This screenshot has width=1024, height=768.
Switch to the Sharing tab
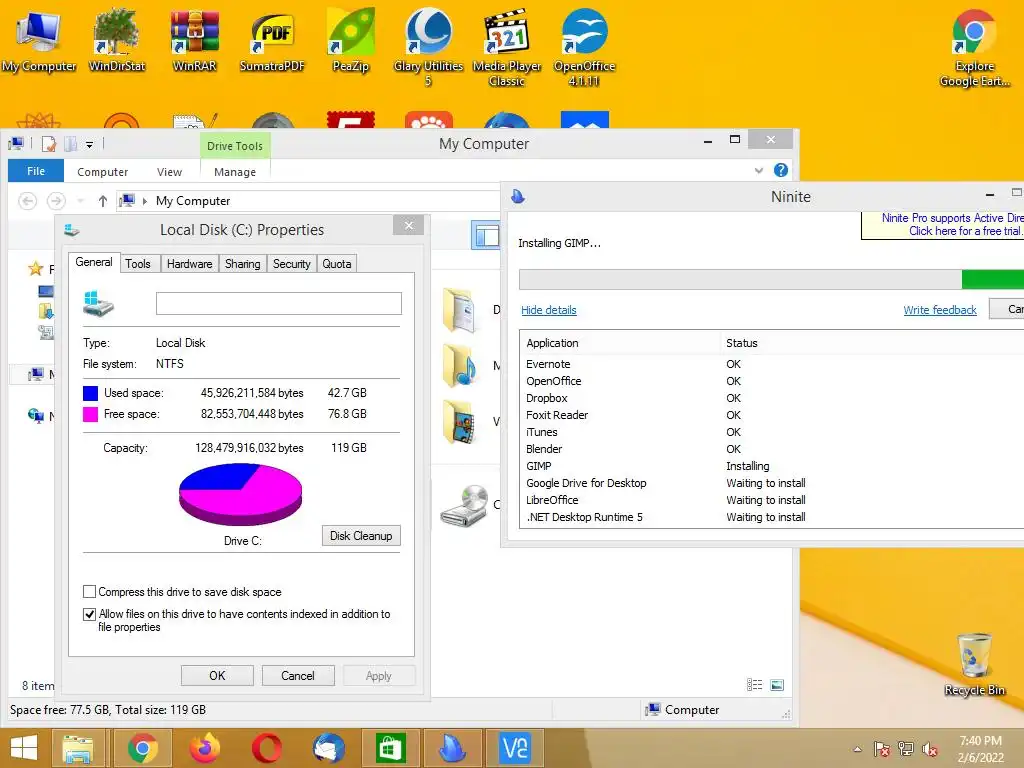pyautogui.click(x=242, y=264)
